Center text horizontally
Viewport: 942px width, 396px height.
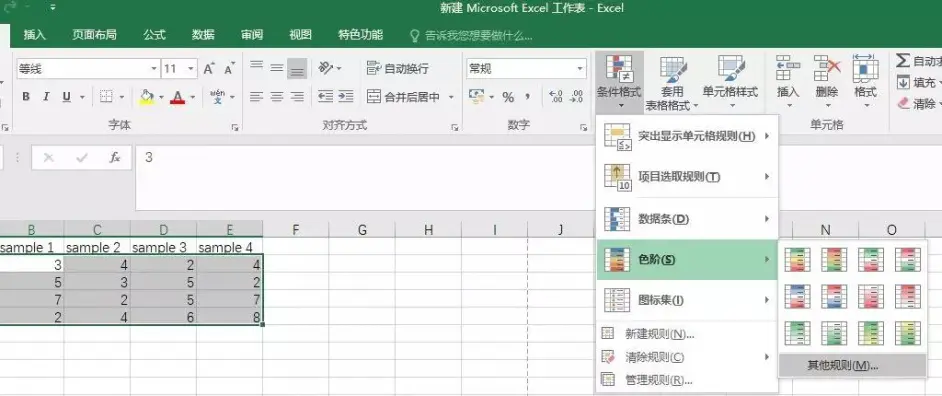pyautogui.click(x=276, y=97)
